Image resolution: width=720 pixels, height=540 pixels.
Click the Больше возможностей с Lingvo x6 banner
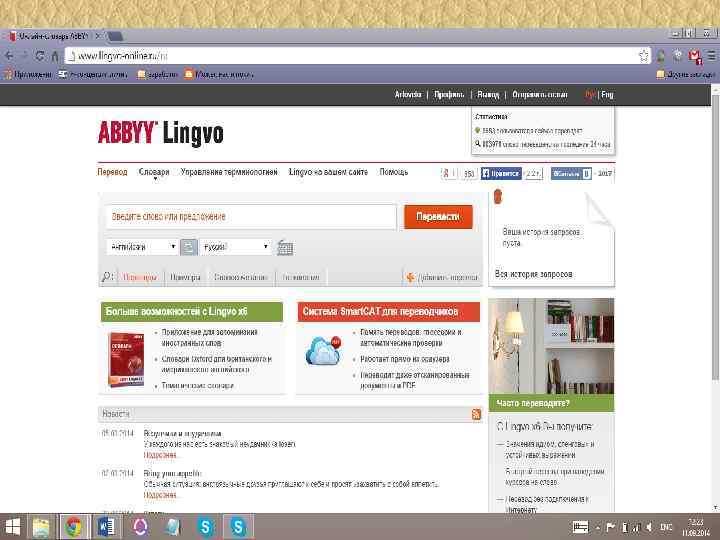192,312
